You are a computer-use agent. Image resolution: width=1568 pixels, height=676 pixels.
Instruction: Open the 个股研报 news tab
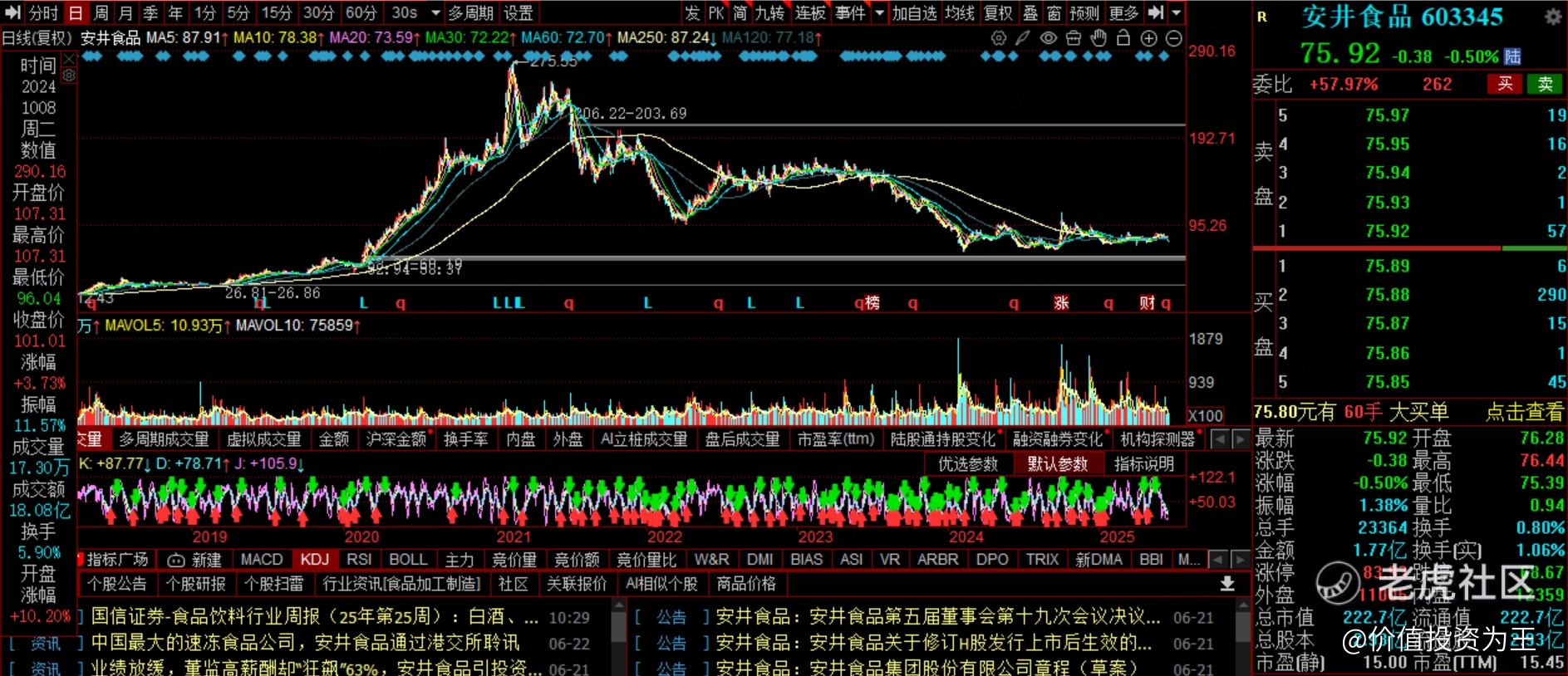point(195,584)
